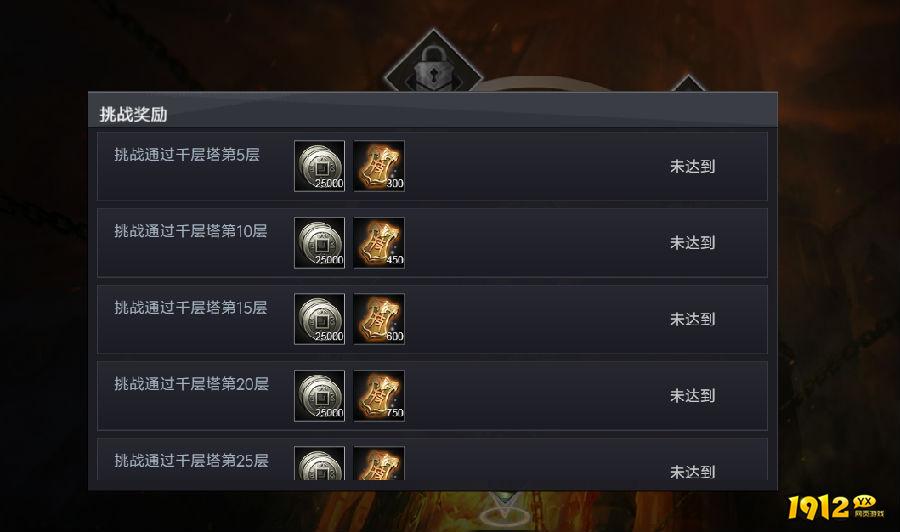Viewport: 900px width, 532px height.
Task: Click the silver coins icon in floor 25 row
Action: pyautogui.click(x=319, y=463)
